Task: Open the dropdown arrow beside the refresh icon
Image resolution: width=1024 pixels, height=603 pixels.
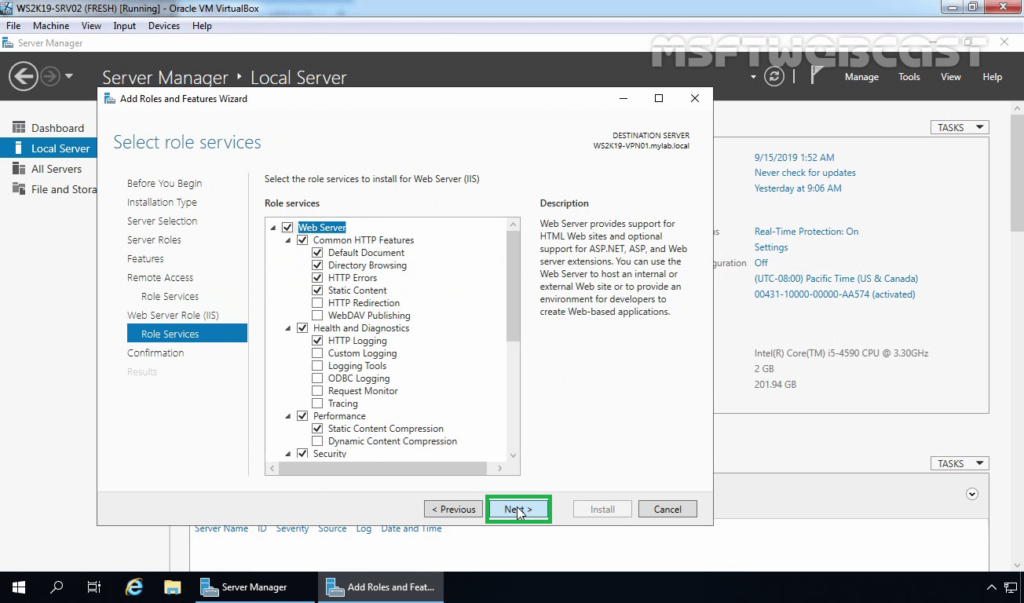Action: point(753,77)
